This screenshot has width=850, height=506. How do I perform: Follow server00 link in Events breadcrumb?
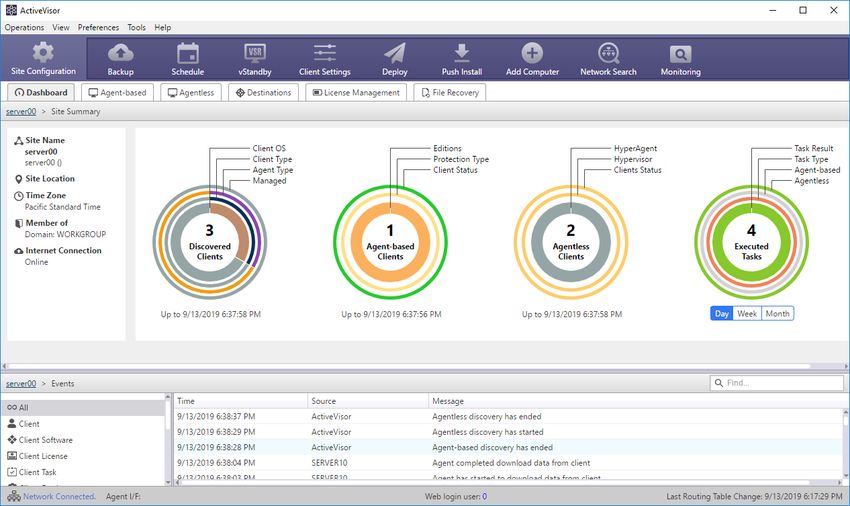[x=21, y=383]
